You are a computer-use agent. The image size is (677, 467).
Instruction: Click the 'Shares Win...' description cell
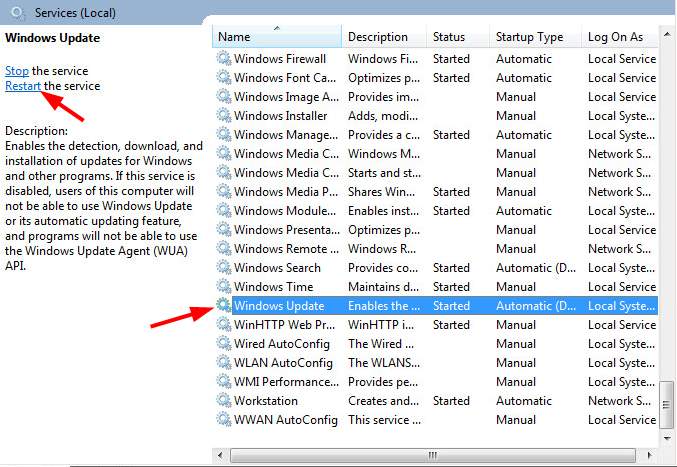tap(382, 192)
